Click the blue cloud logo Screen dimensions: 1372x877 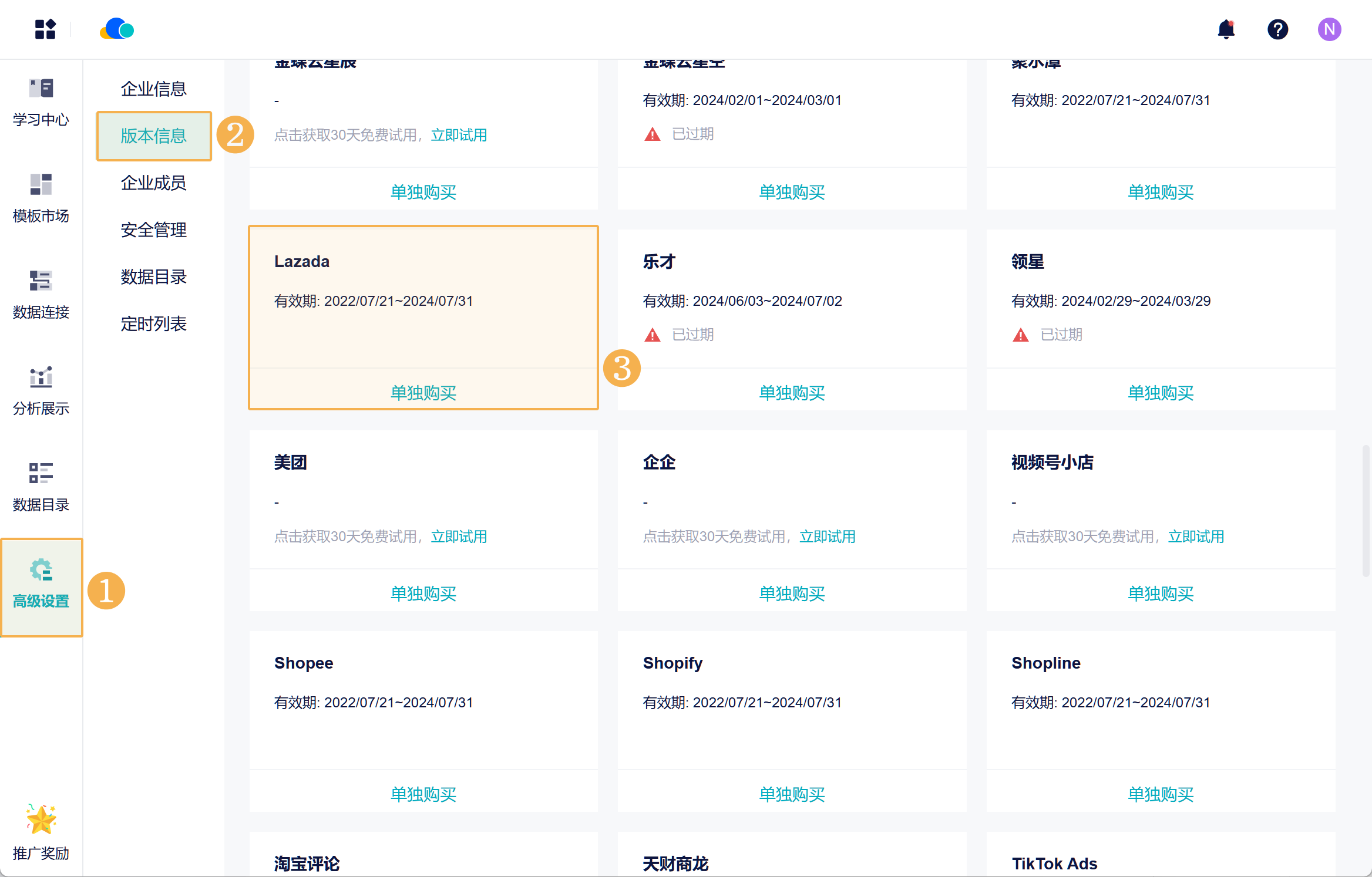[117, 29]
